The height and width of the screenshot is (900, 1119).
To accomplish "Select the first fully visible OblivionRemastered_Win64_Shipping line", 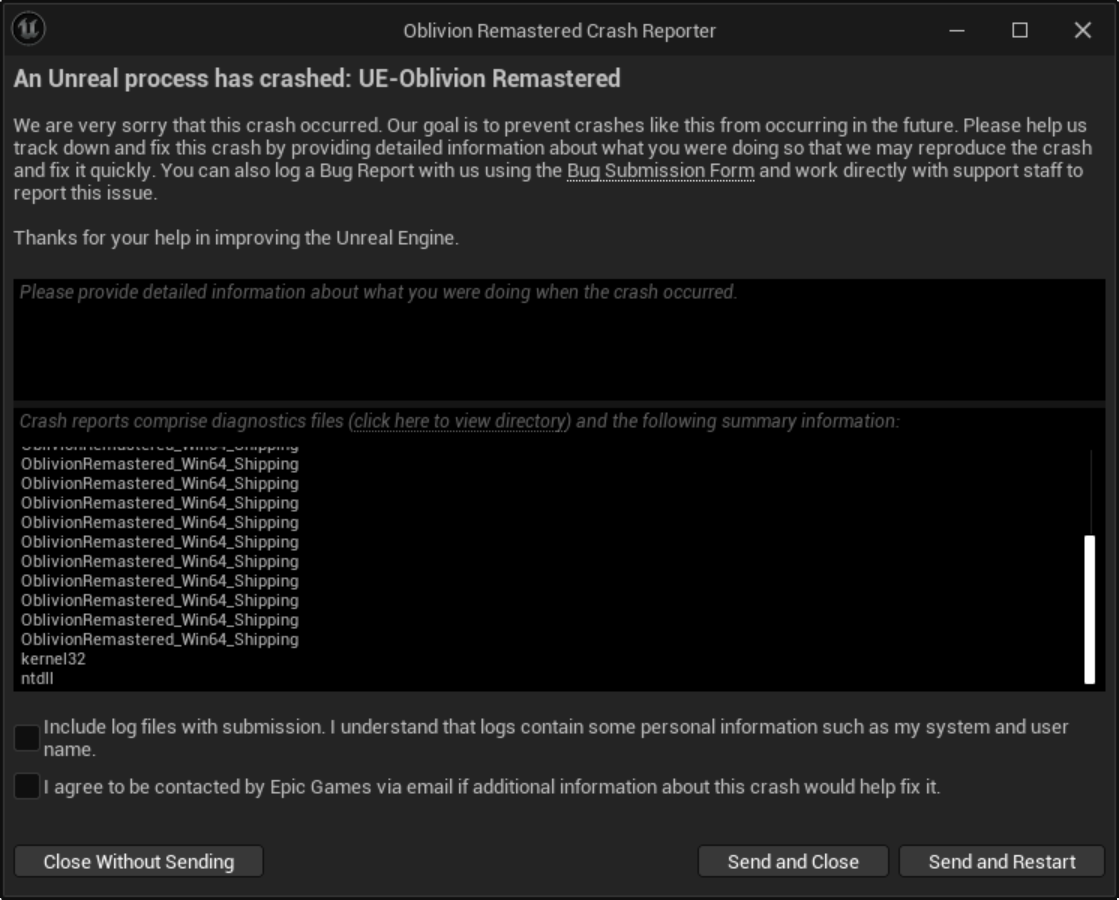I will tap(160, 464).
